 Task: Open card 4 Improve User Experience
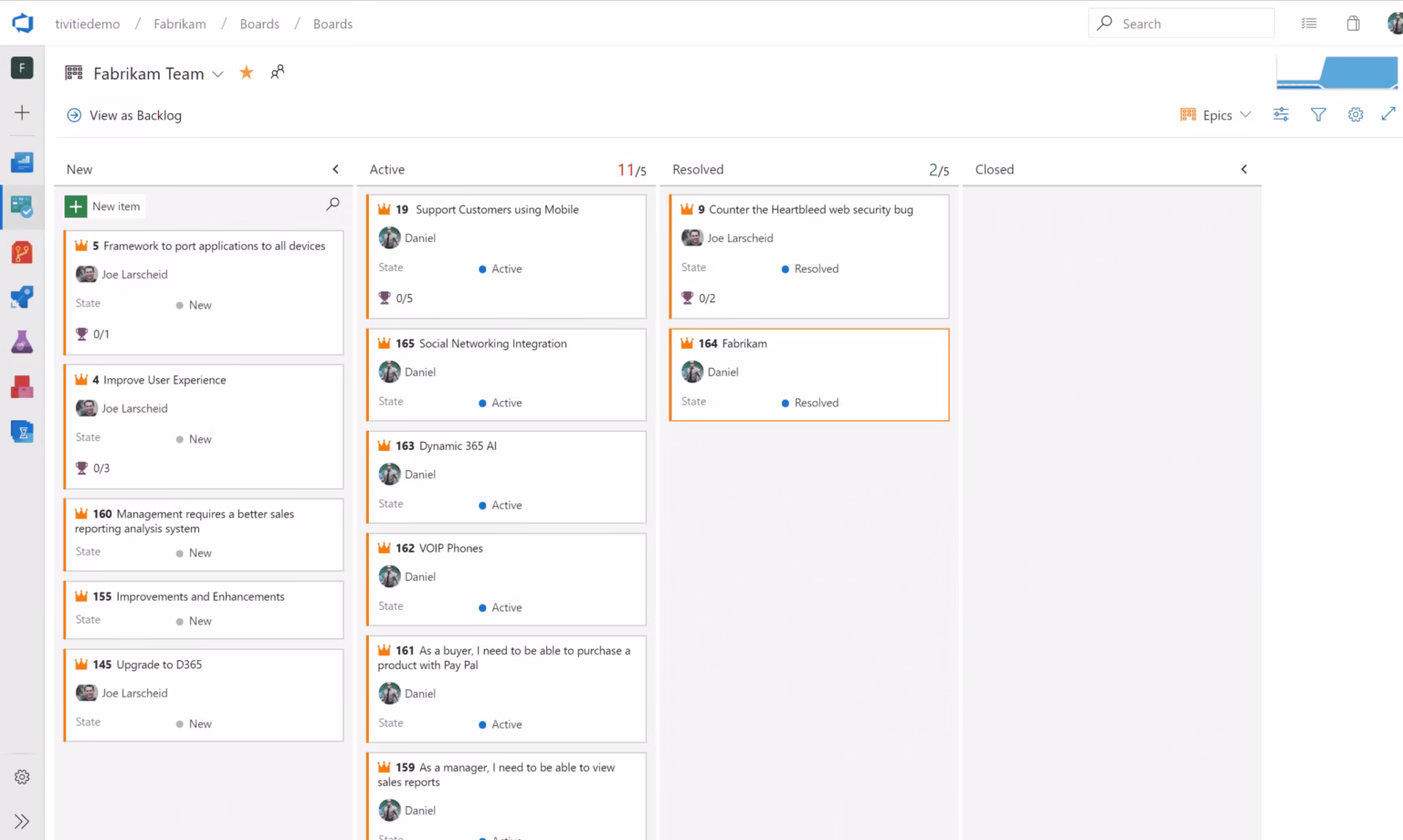tap(164, 380)
